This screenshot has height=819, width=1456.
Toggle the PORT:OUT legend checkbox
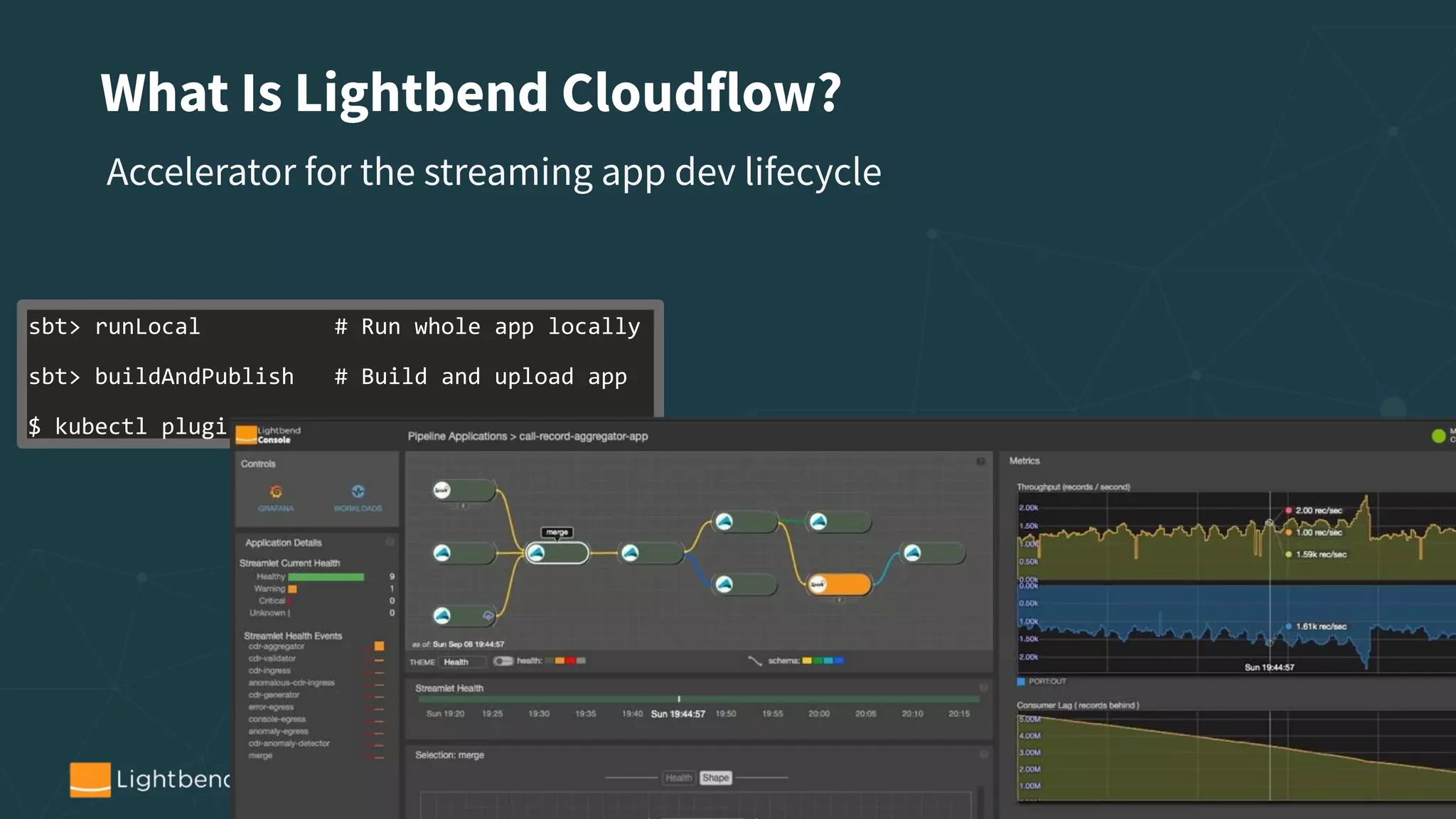[x=1021, y=681]
